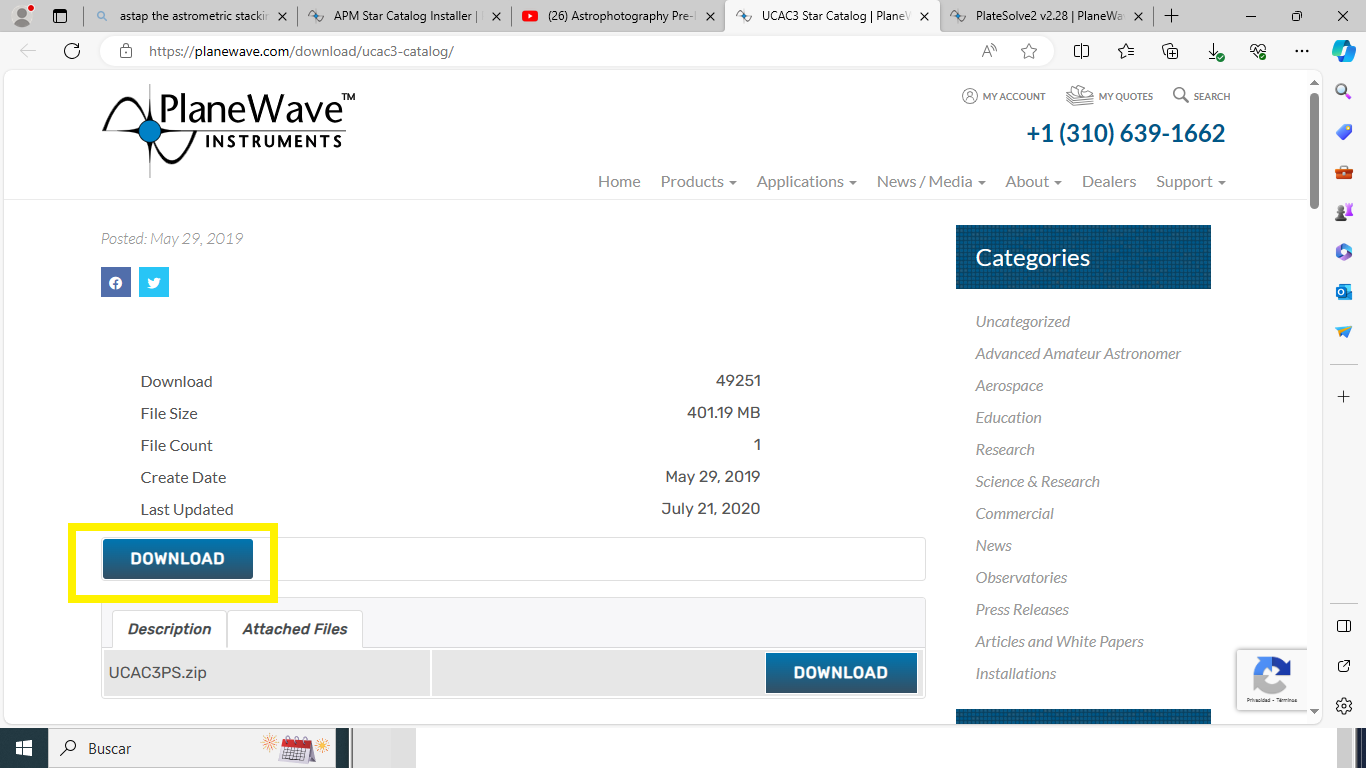Image resolution: width=1366 pixels, height=768 pixels.
Task: Show the Downloads icon panel
Action: [x=1214, y=51]
